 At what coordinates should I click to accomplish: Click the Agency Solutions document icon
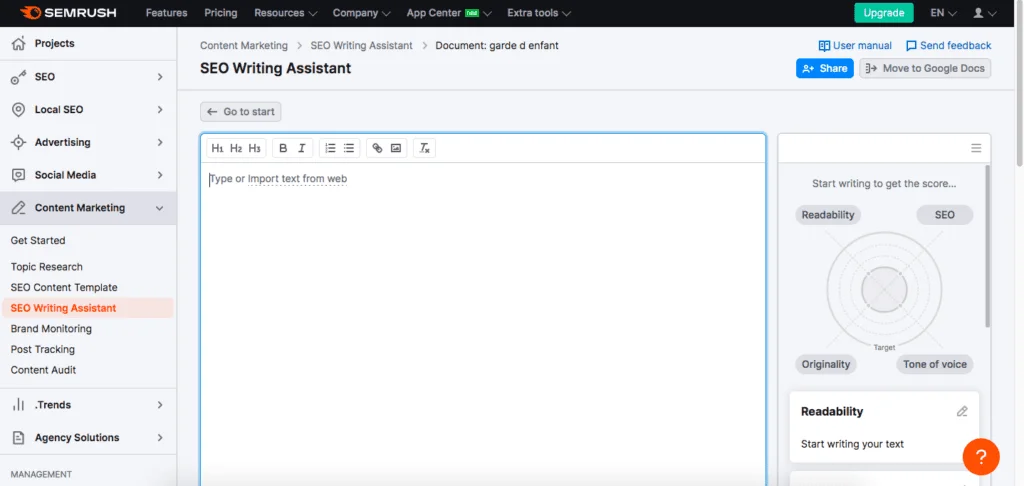point(18,438)
